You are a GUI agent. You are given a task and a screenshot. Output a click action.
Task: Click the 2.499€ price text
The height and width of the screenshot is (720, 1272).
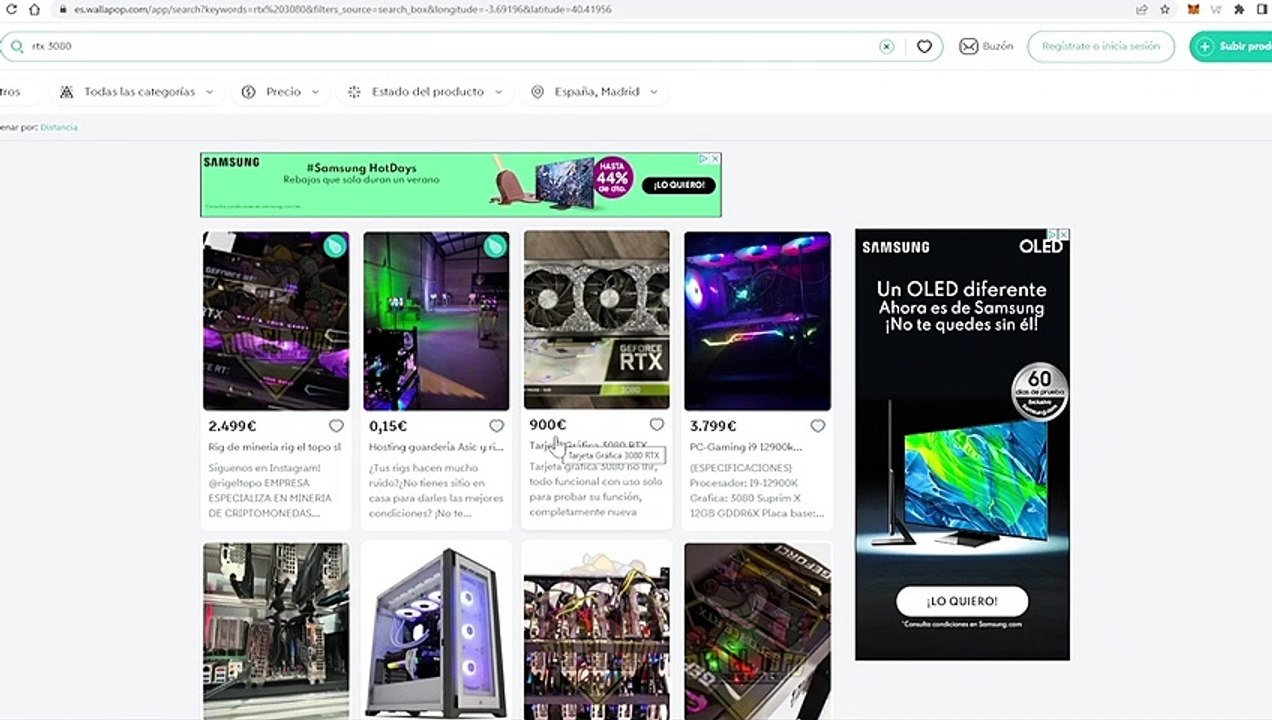(x=233, y=426)
